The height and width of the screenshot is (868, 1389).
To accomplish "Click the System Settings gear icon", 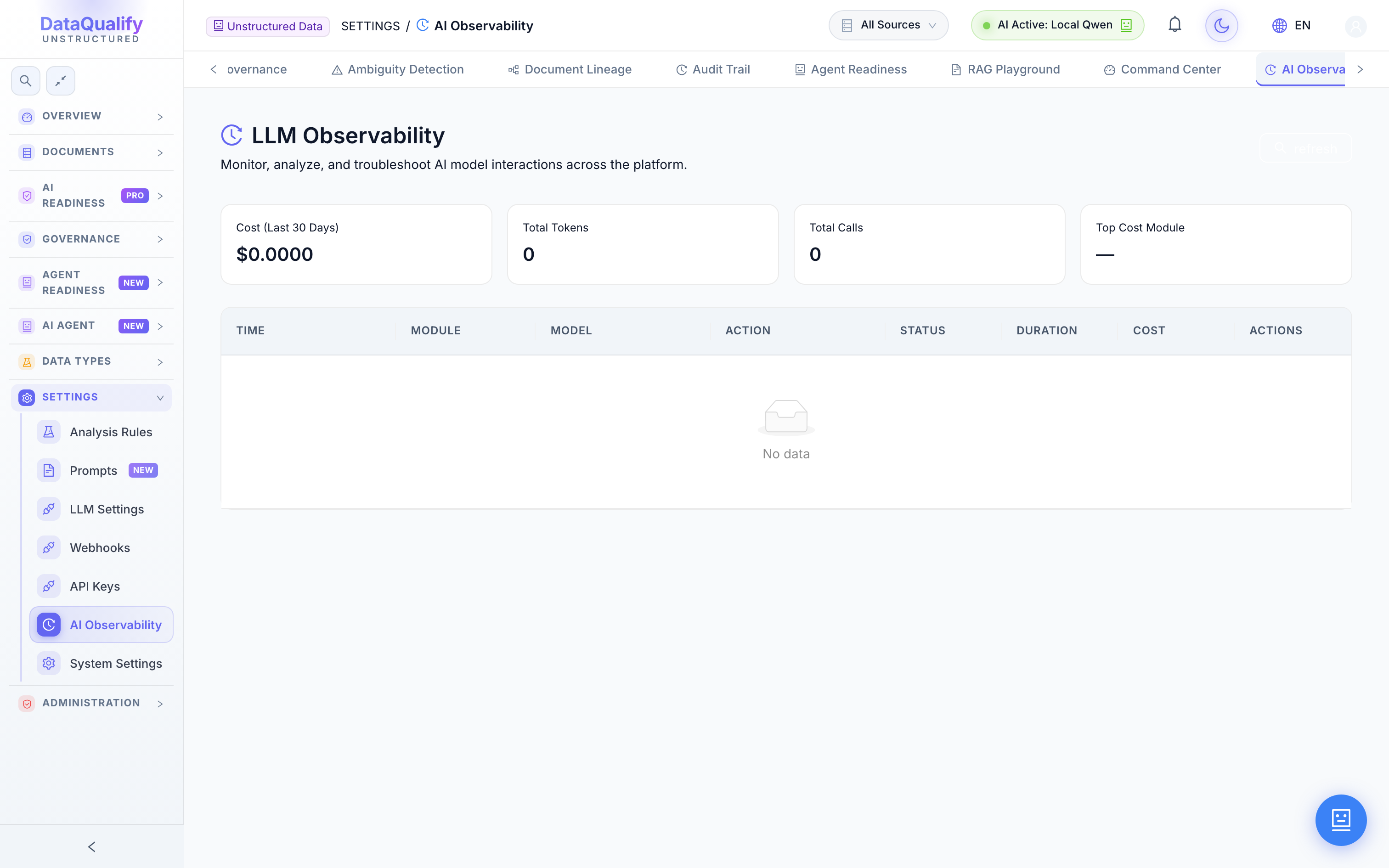I will click(x=49, y=664).
